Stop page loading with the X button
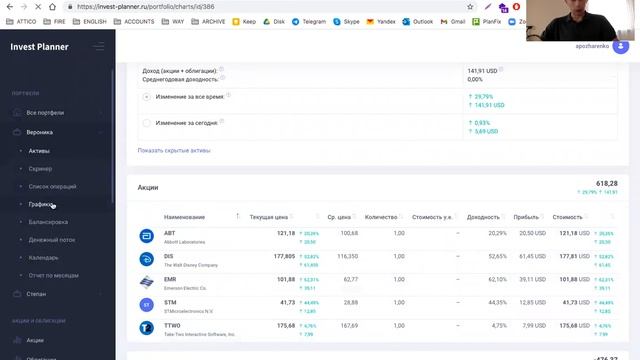The height and width of the screenshot is (360, 640). point(38,7)
